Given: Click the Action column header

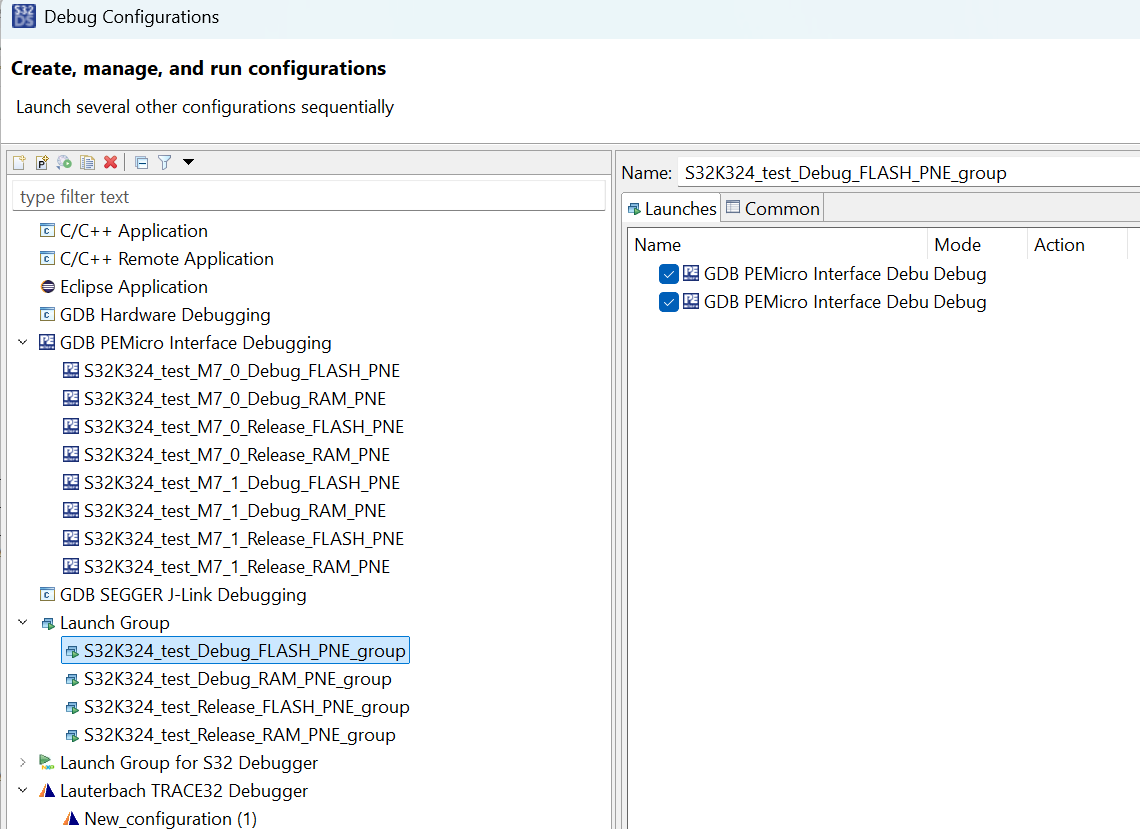Looking at the screenshot, I should coord(1077,245).
